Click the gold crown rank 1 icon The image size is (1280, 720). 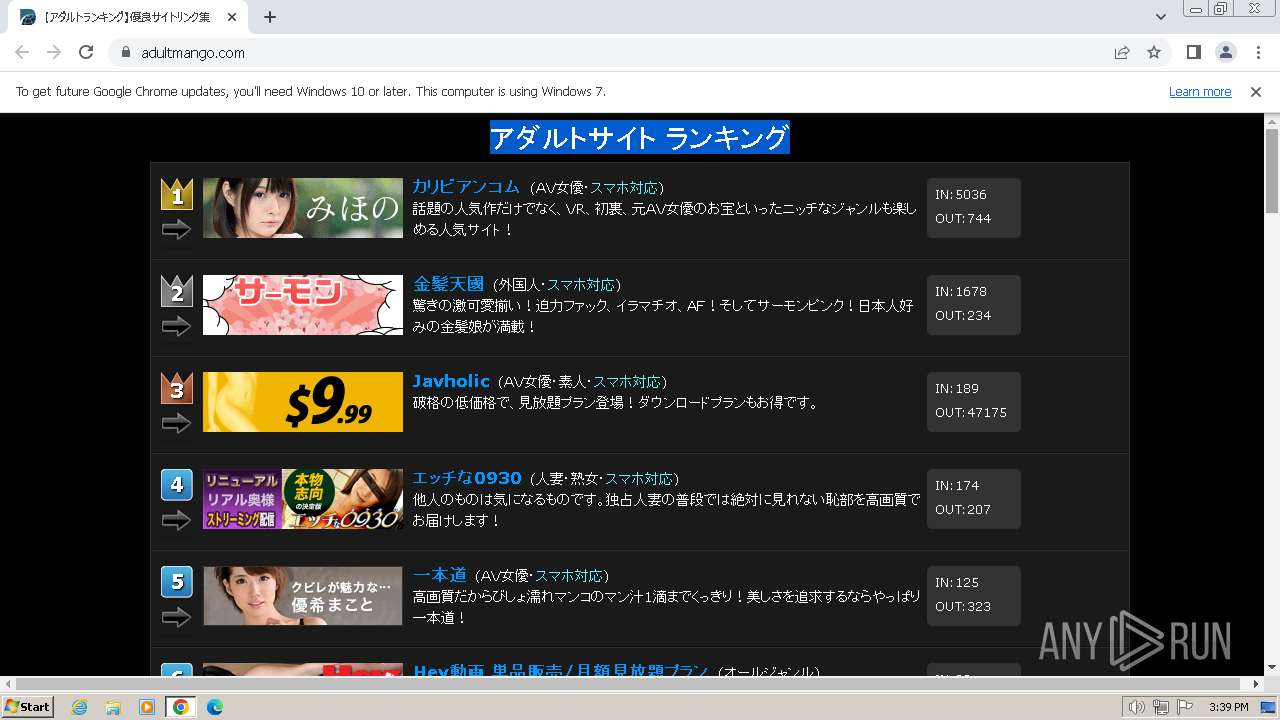[x=177, y=193]
